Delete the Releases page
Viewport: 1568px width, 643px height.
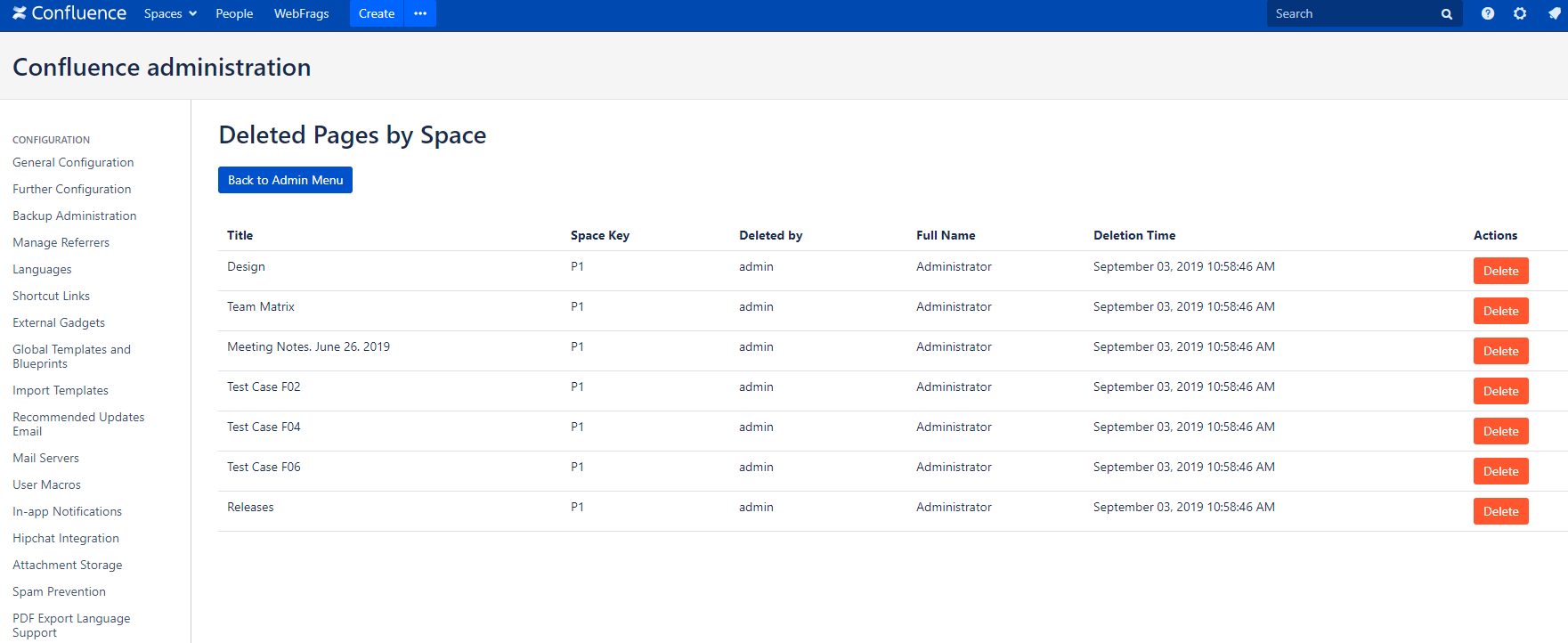(x=1500, y=511)
